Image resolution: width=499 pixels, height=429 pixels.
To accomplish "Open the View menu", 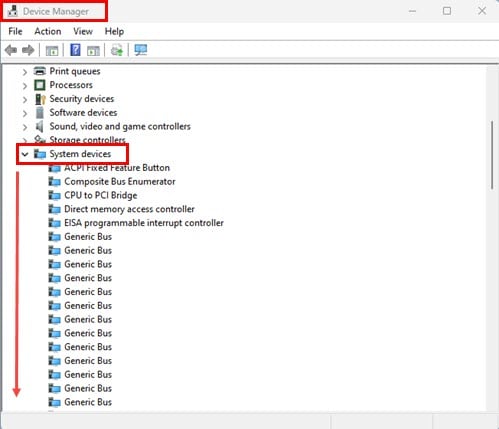I will pyautogui.click(x=83, y=31).
